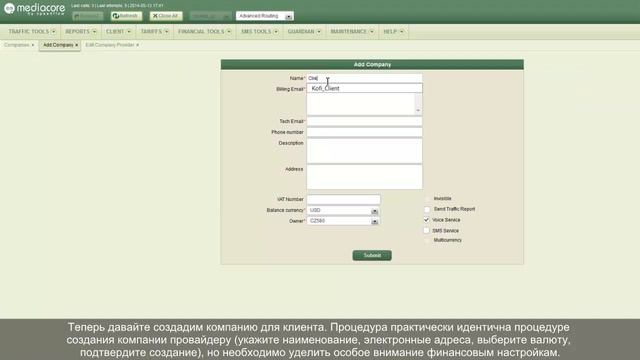Click into the Name input field

(364, 78)
